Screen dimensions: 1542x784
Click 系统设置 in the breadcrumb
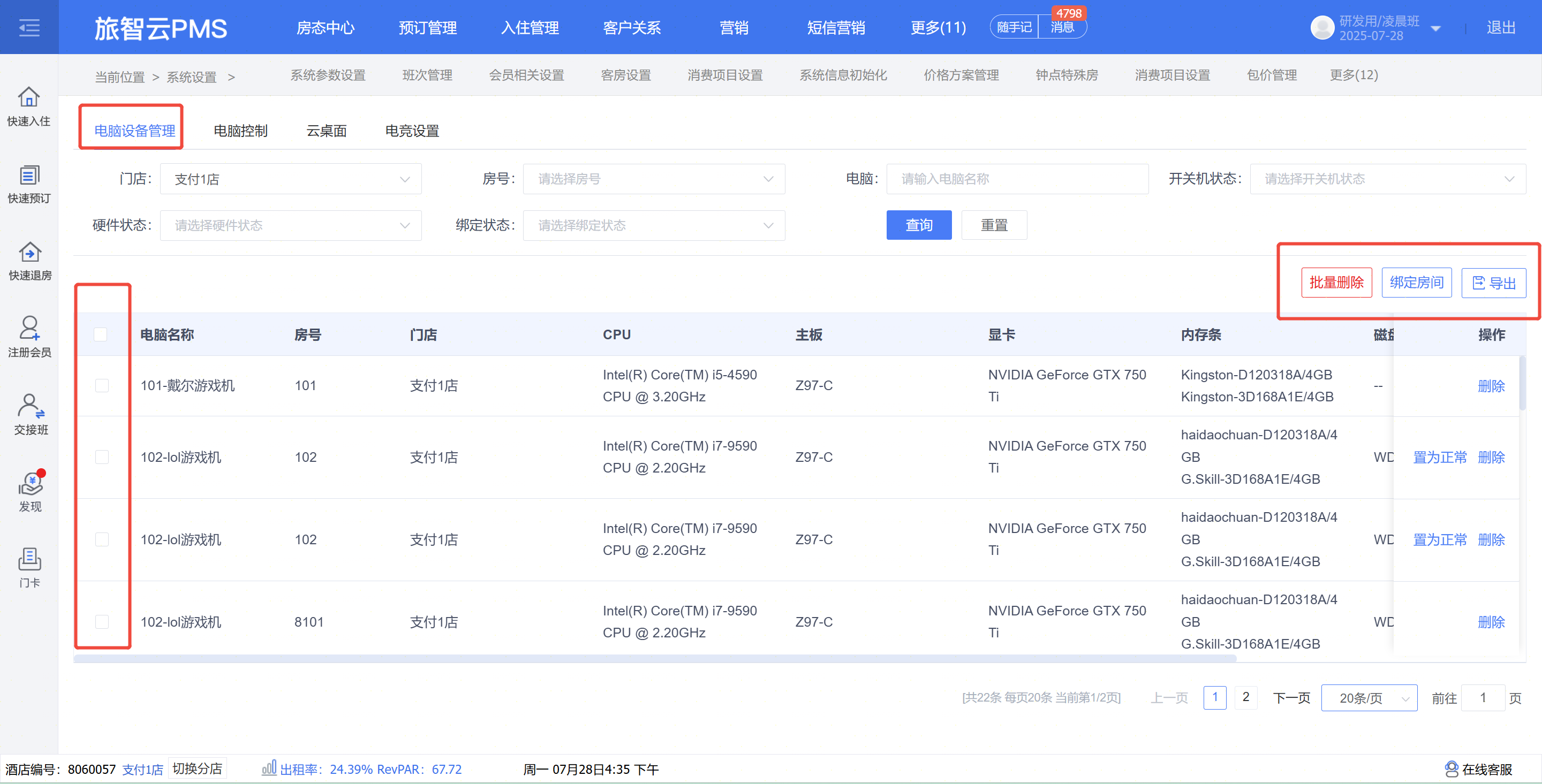pyautogui.click(x=192, y=77)
